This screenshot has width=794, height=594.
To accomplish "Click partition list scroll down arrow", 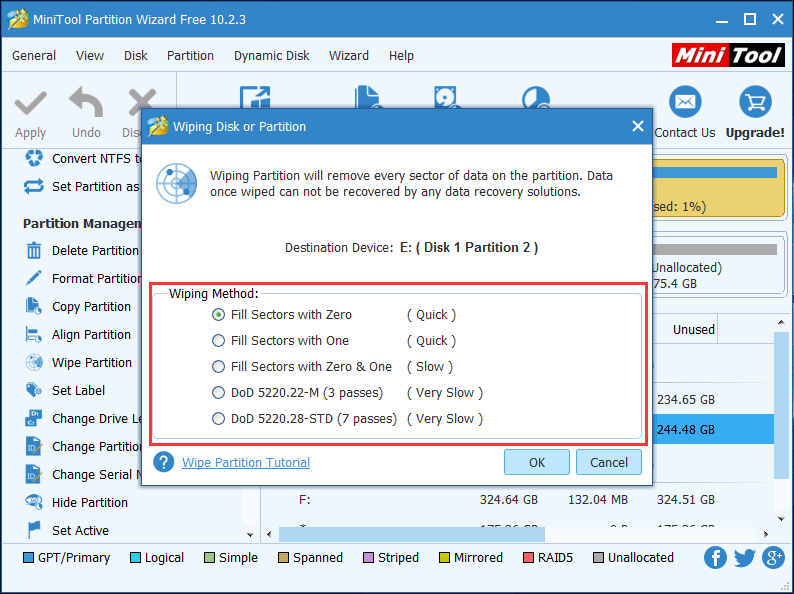I will (x=781, y=519).
